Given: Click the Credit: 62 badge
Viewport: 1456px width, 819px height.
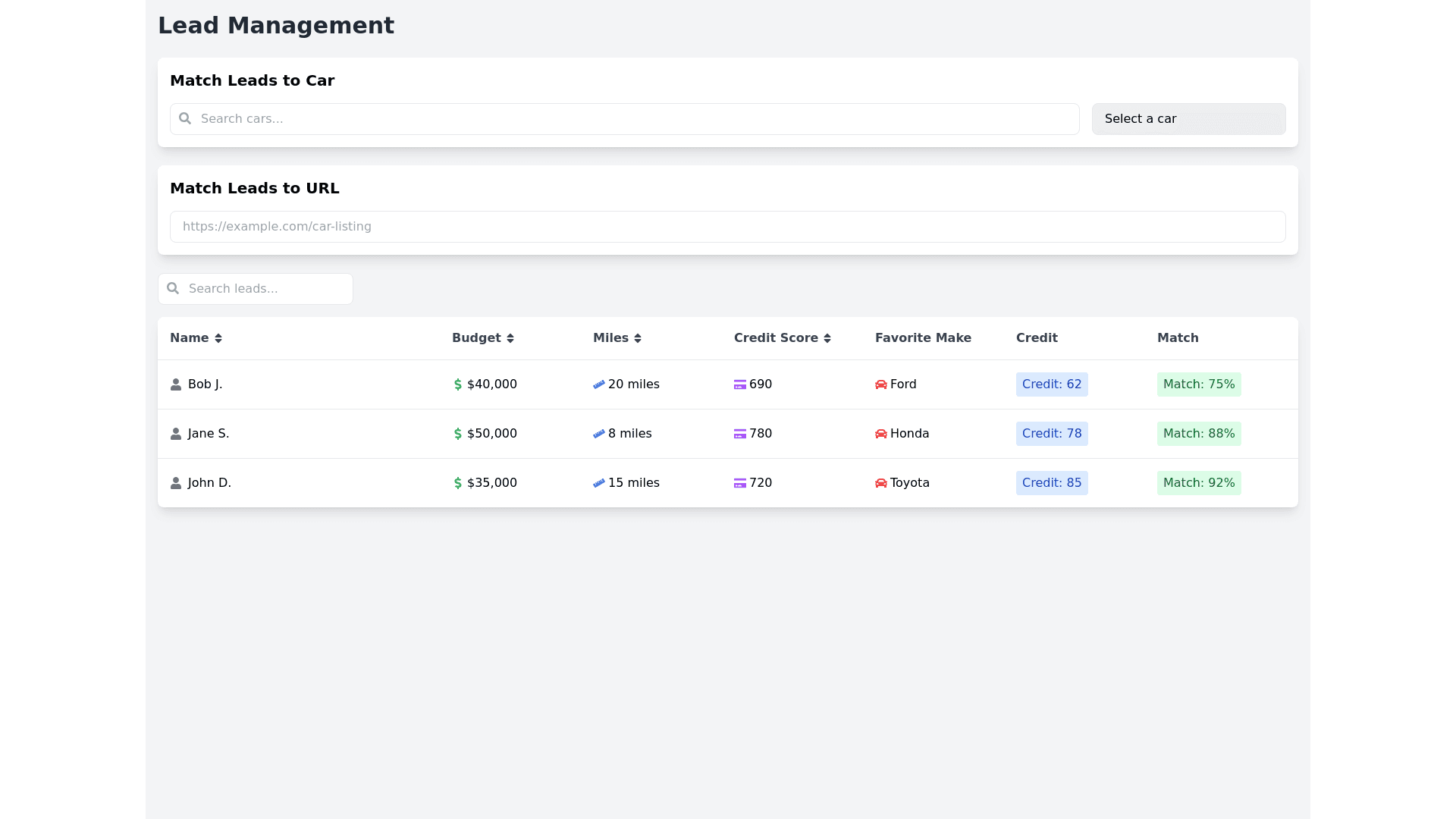Looking at the screenshot, I should click(x=1052, y=384).
